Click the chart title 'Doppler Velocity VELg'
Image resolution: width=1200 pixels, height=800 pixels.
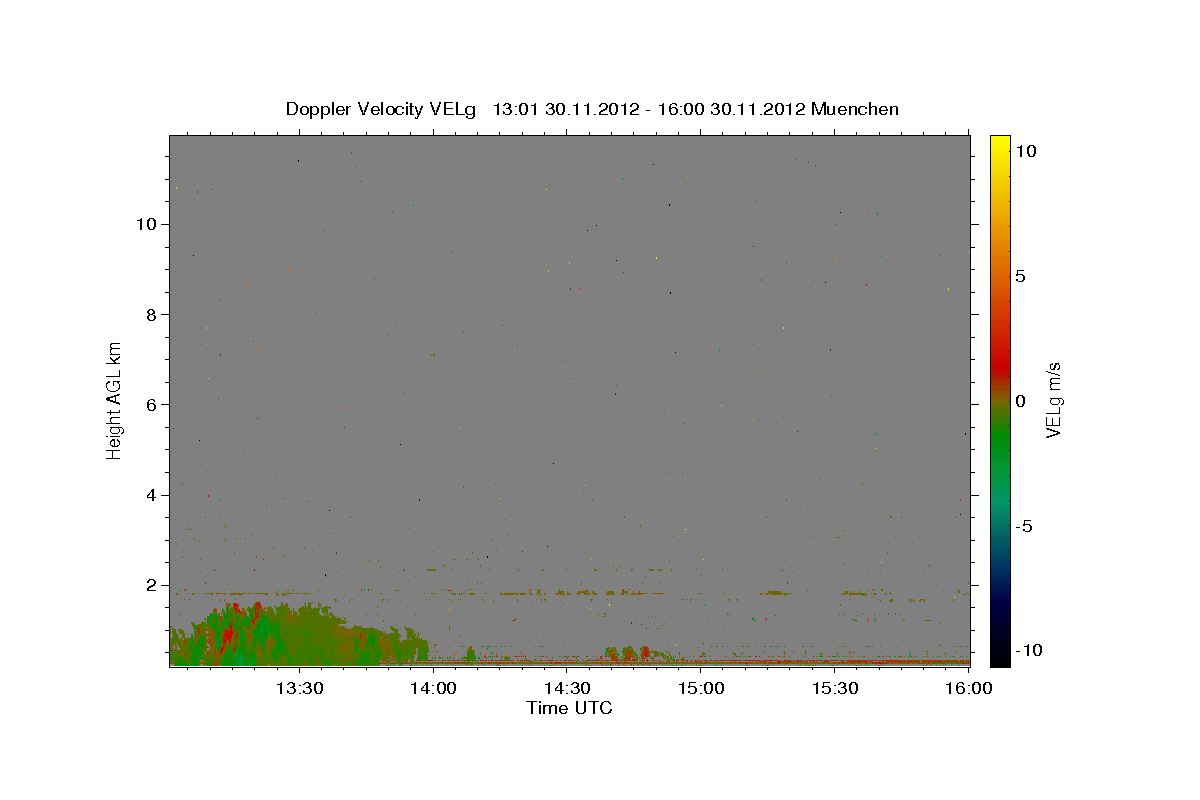[x=380, y=109]
